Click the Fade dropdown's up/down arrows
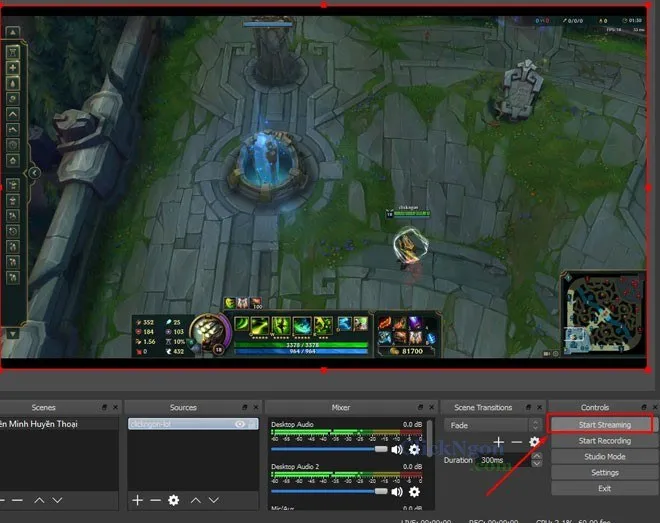The image size is (660, 523). (535, 425)
